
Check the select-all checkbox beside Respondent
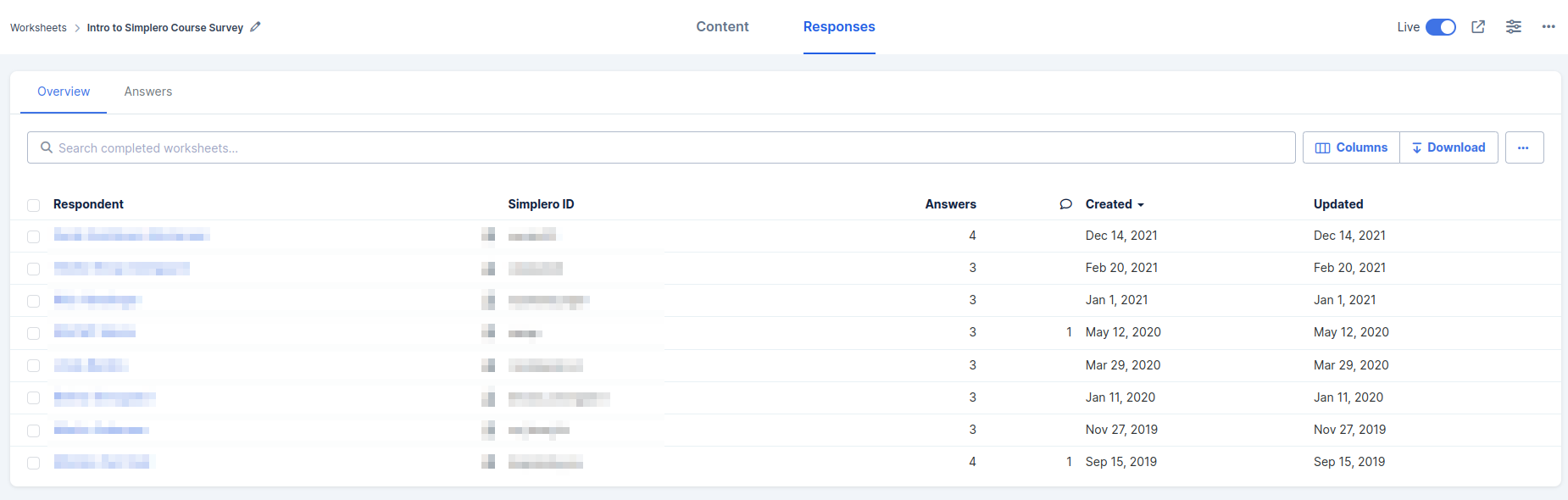[x=34, y=205]
